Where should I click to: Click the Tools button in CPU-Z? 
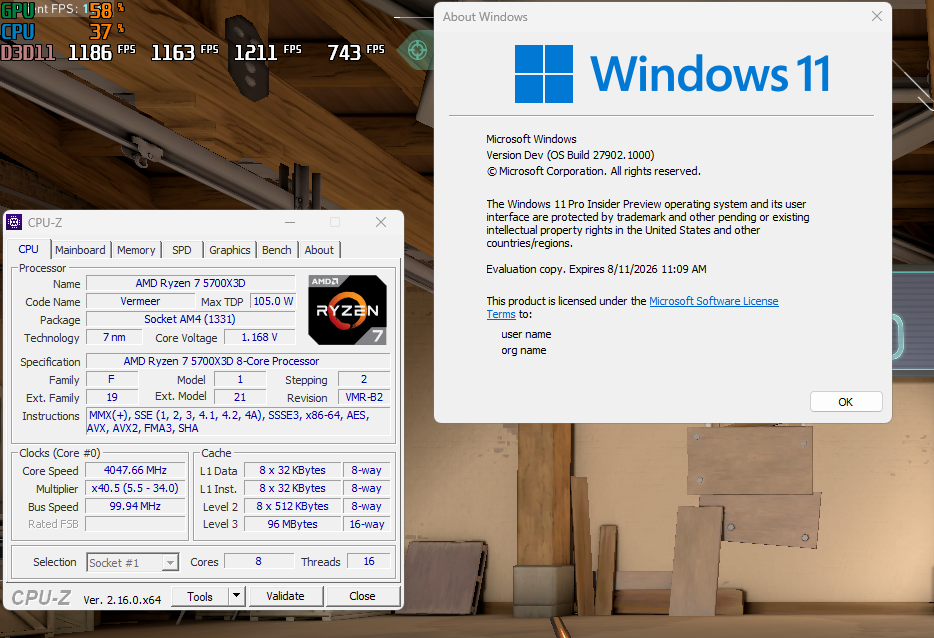click(x=200, y=596)
